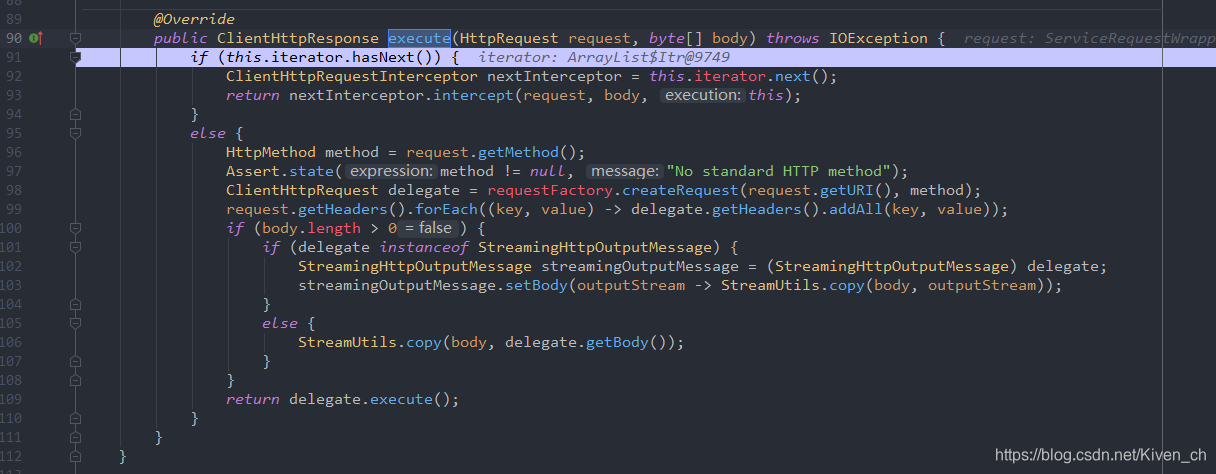
Task: Click the implements-method gutter icon on line 90
Action: (36, 38)
